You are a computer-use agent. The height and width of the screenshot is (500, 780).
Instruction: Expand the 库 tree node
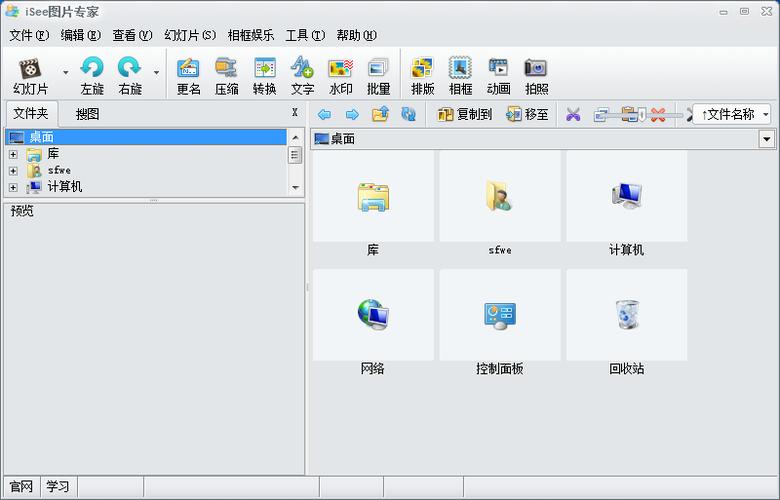13,155
